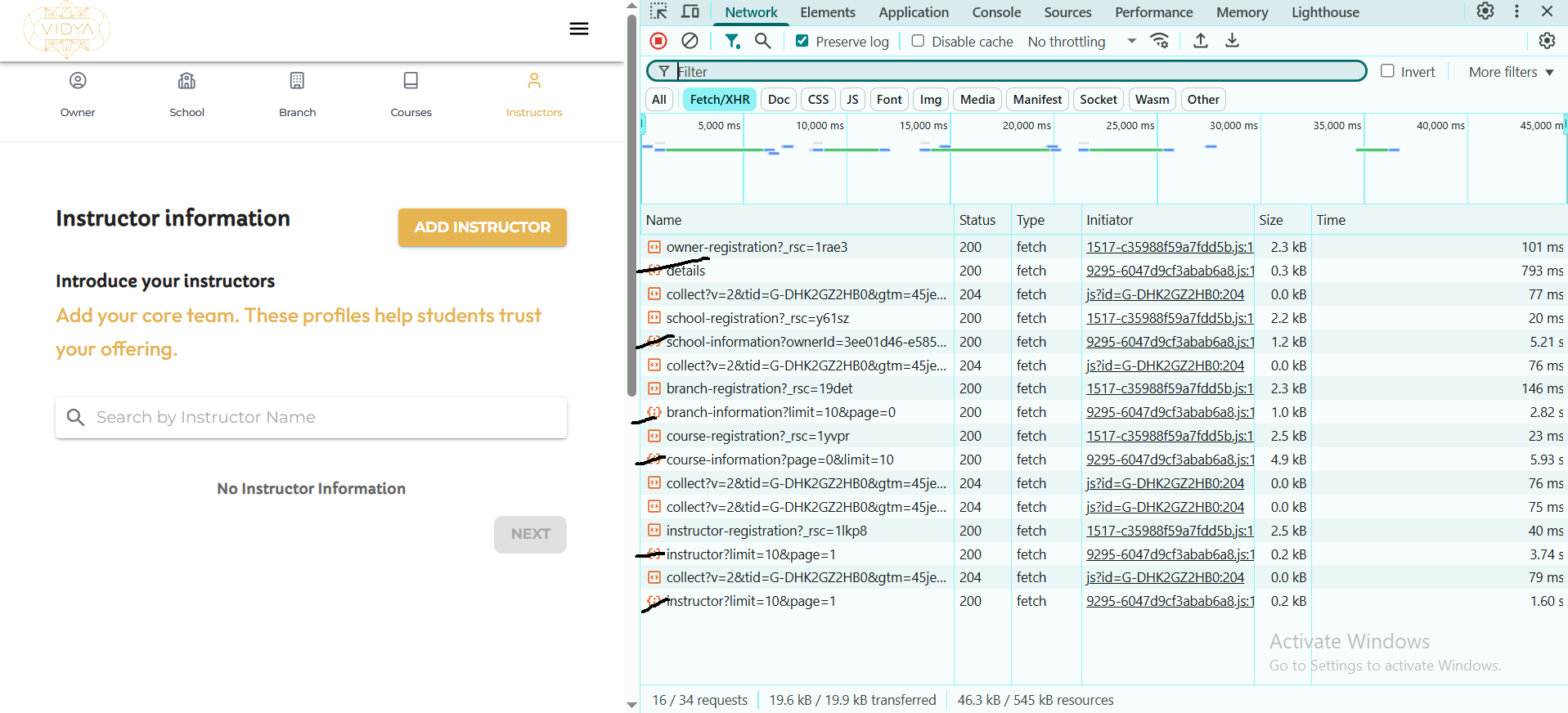This screenshot has height=713, width=1568.
Task: Click the stop recording network log icon
Action: [658, 41]
